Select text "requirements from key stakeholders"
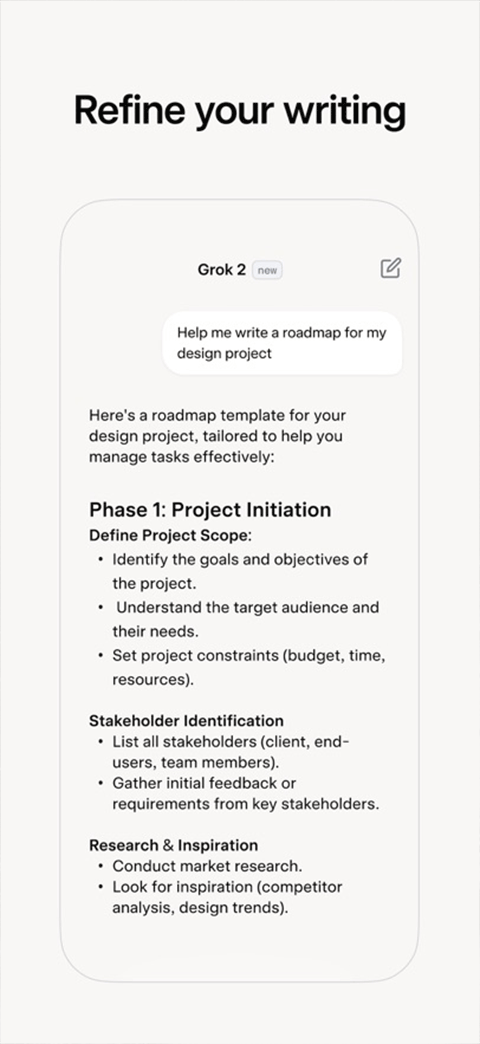 [x=245, y=804]
